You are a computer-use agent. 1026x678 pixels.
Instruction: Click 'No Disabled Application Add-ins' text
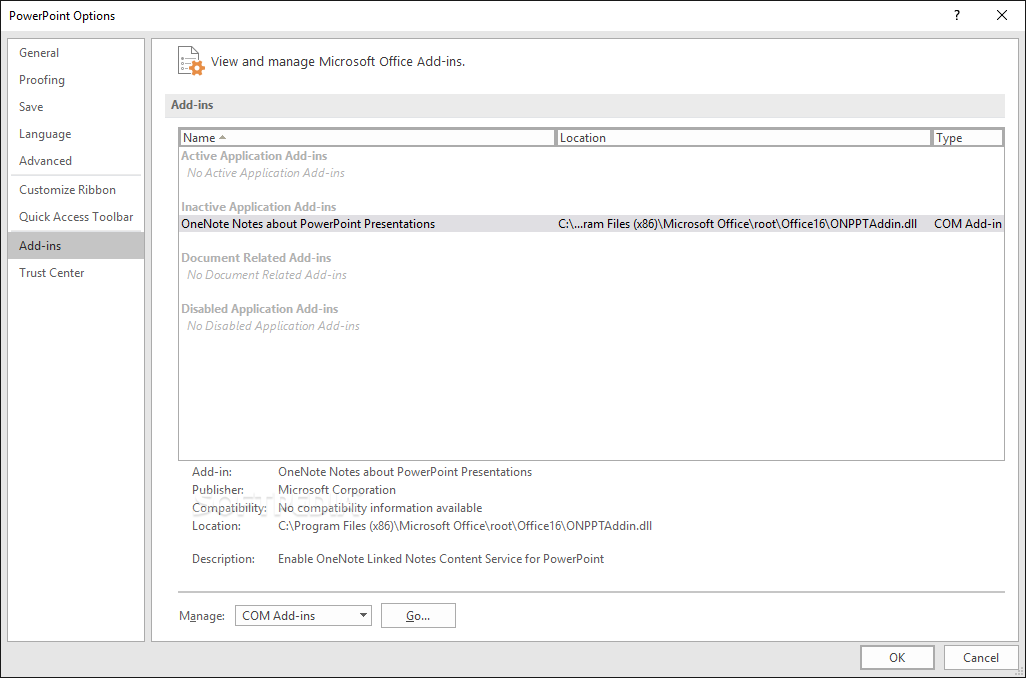(274, 326)
